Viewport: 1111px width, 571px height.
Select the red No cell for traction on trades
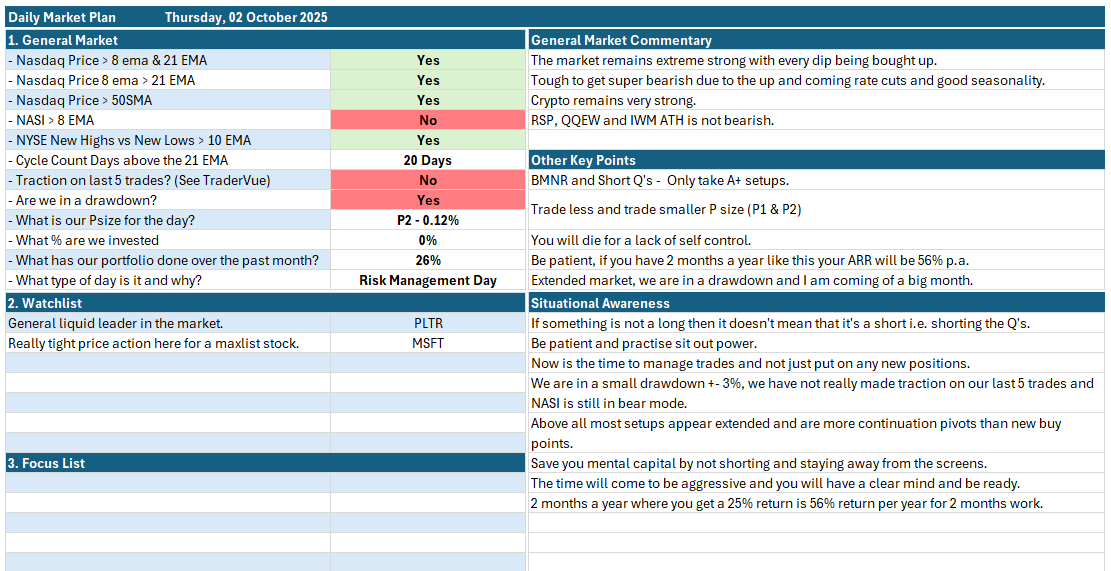[428, 180]
